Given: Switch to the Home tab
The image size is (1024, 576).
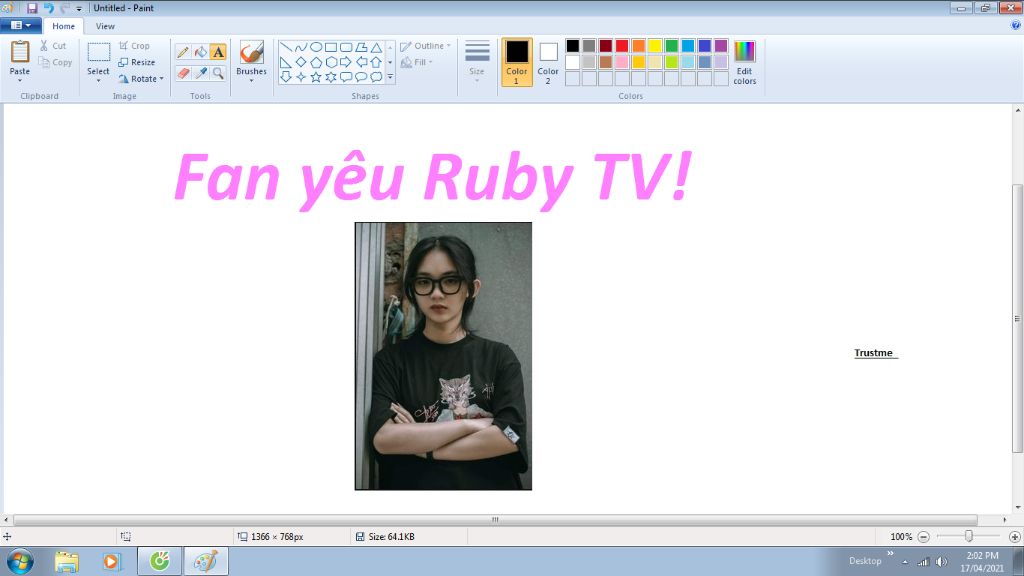Looking at the screenshot, I should pyautogui.click(x=63, y=26).
